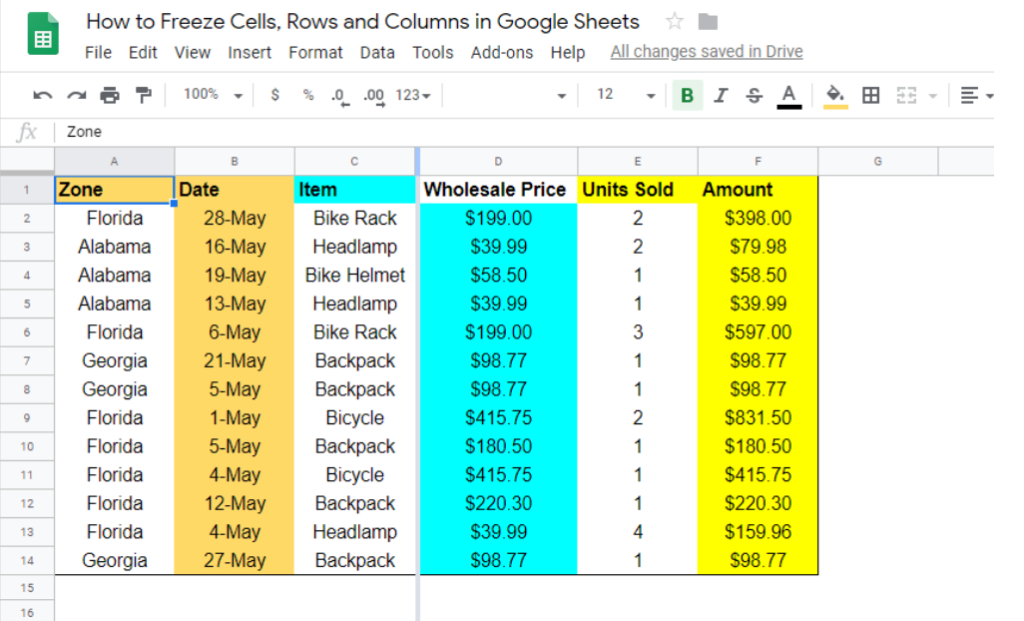Click the Fill color bucket icon

click(836, 94)
